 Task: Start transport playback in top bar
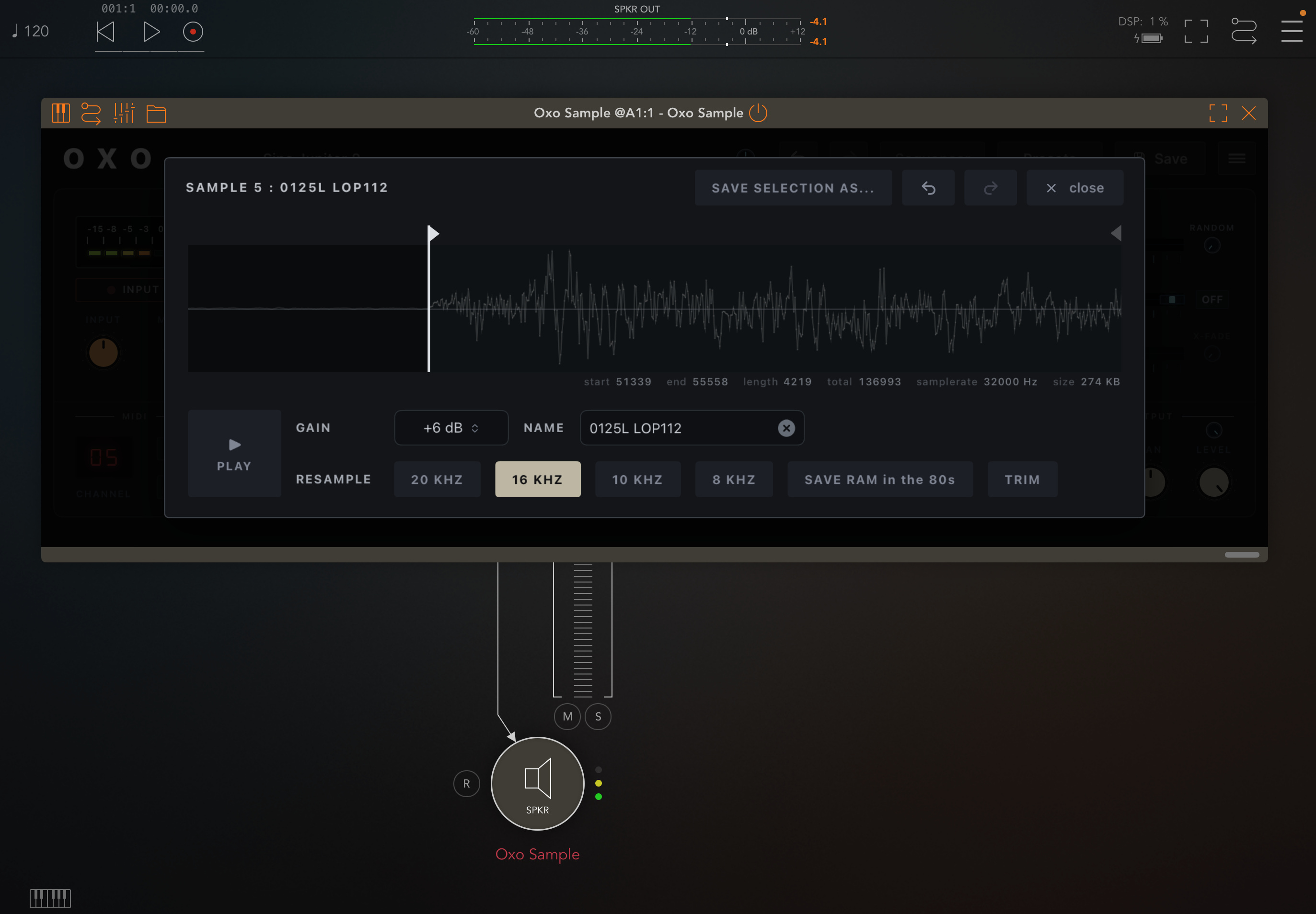coord(150,32)
